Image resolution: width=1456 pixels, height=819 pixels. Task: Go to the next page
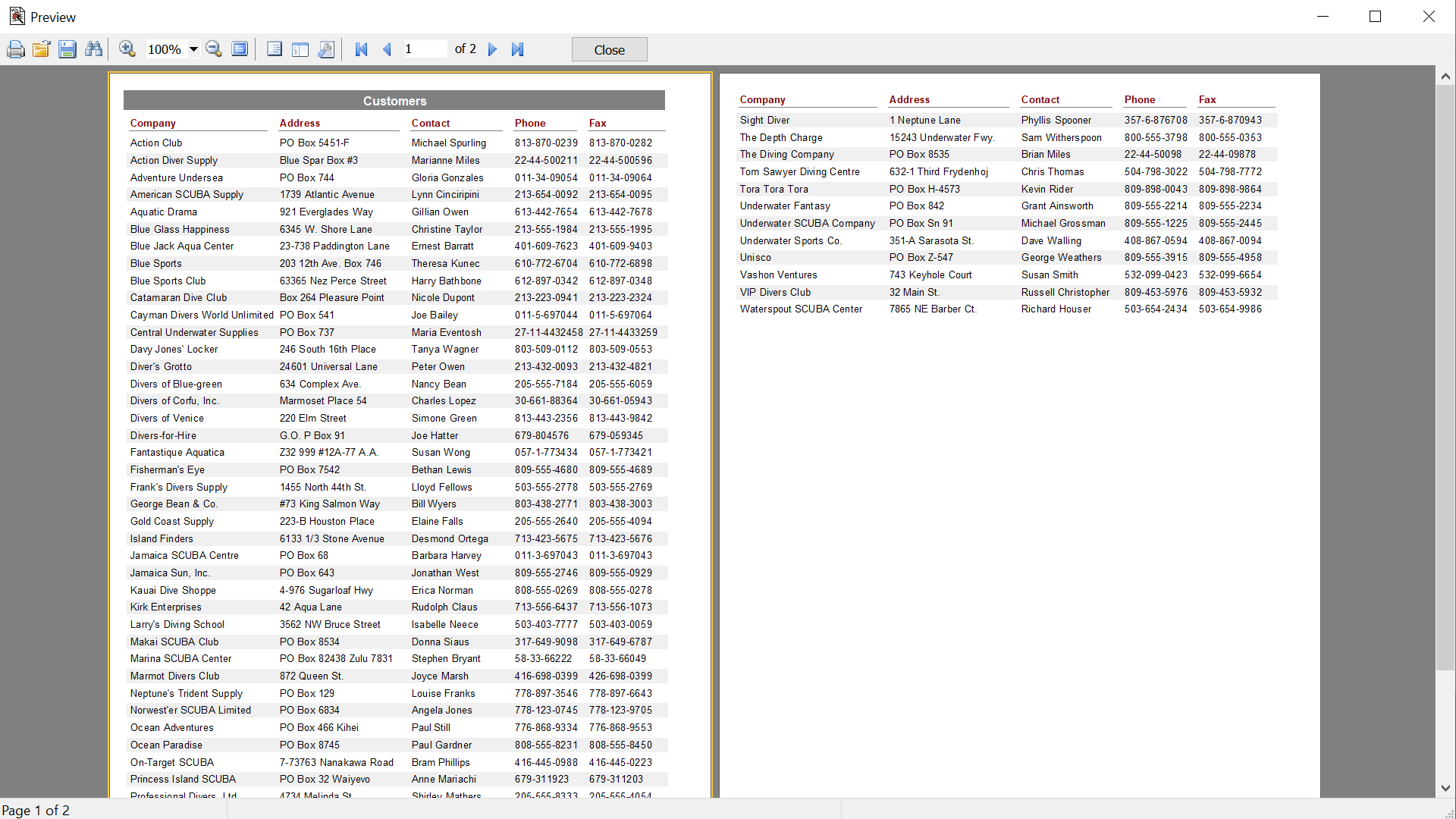492,49
